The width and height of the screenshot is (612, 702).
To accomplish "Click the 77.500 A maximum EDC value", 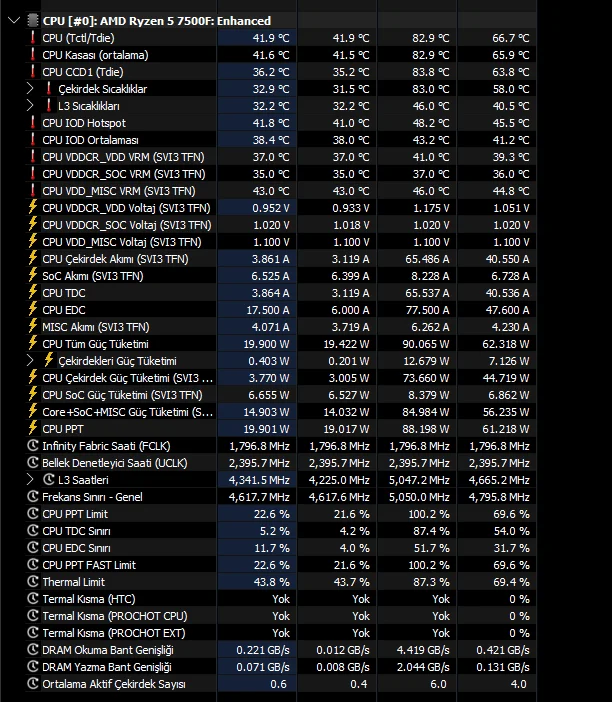I will 428,310.
